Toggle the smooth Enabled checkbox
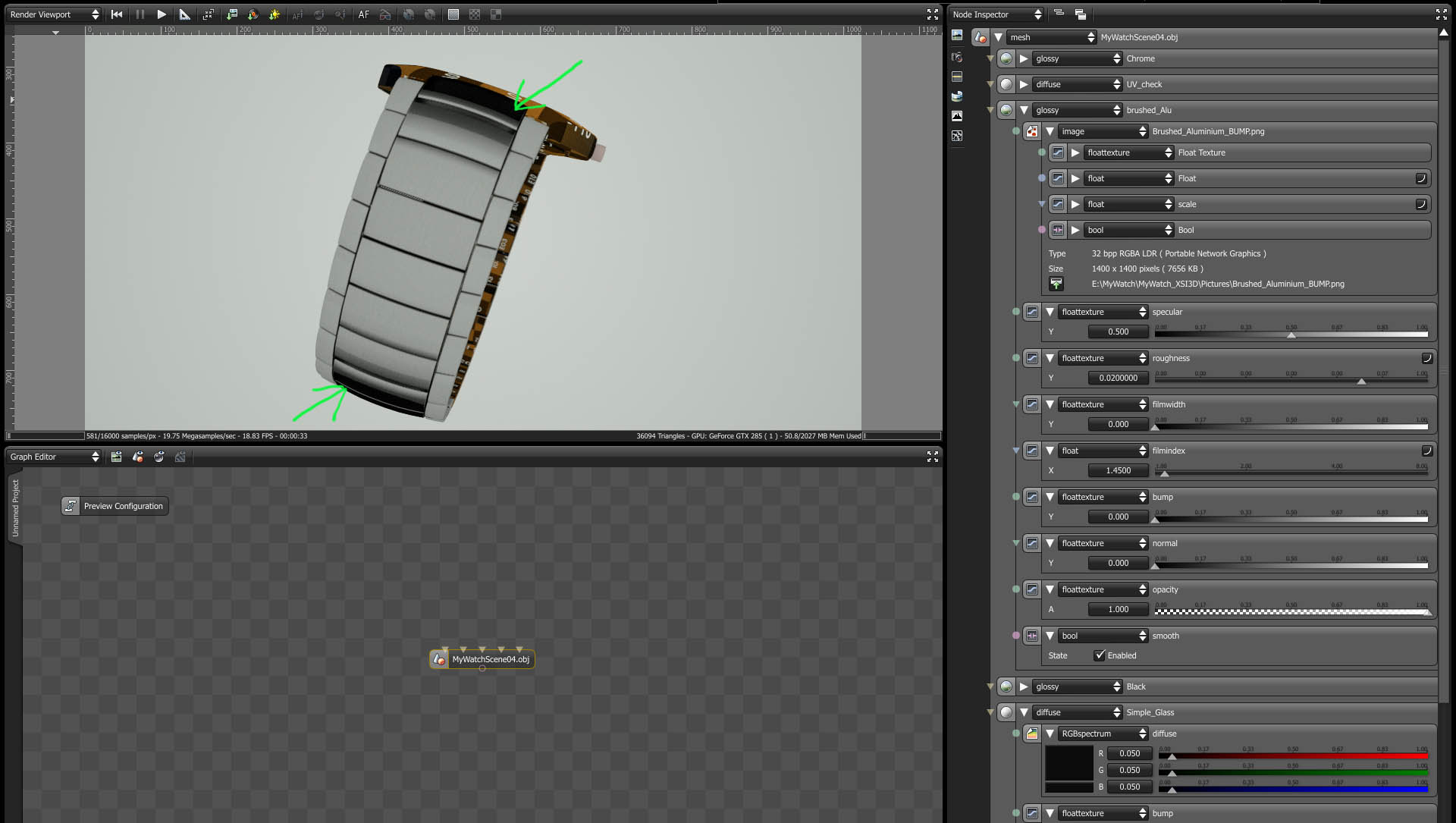Viewport: 1456px width, 823px height. [x=1100, y=655]
